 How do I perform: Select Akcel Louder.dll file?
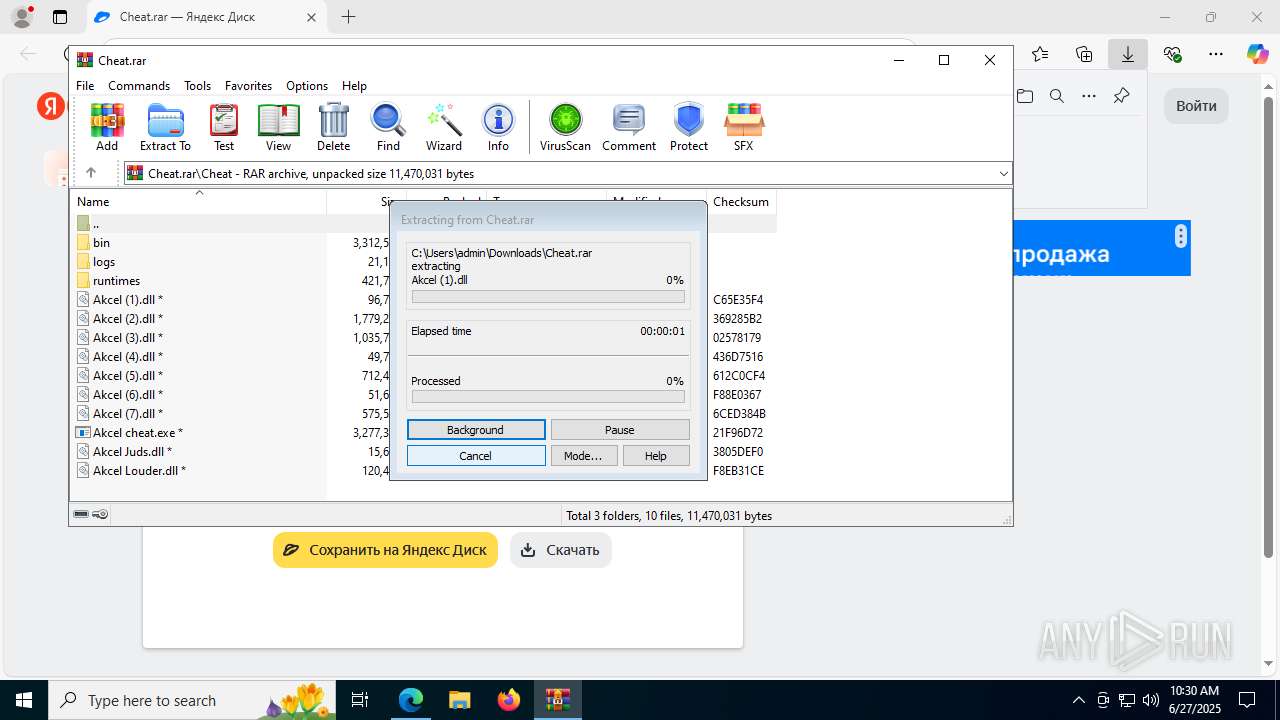[139, 471]
